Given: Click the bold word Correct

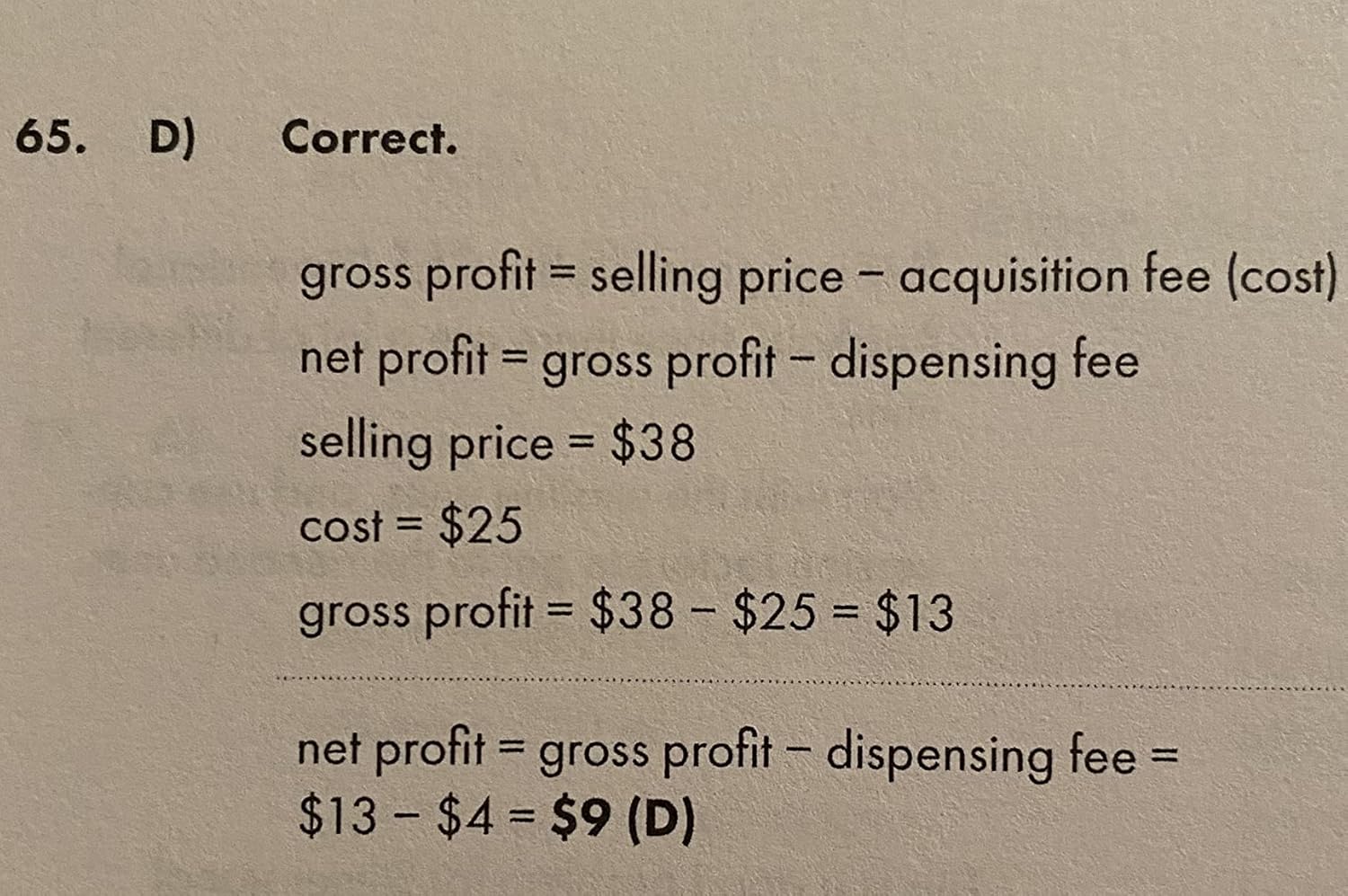Looking at the screenshot, I should [368, 139].
